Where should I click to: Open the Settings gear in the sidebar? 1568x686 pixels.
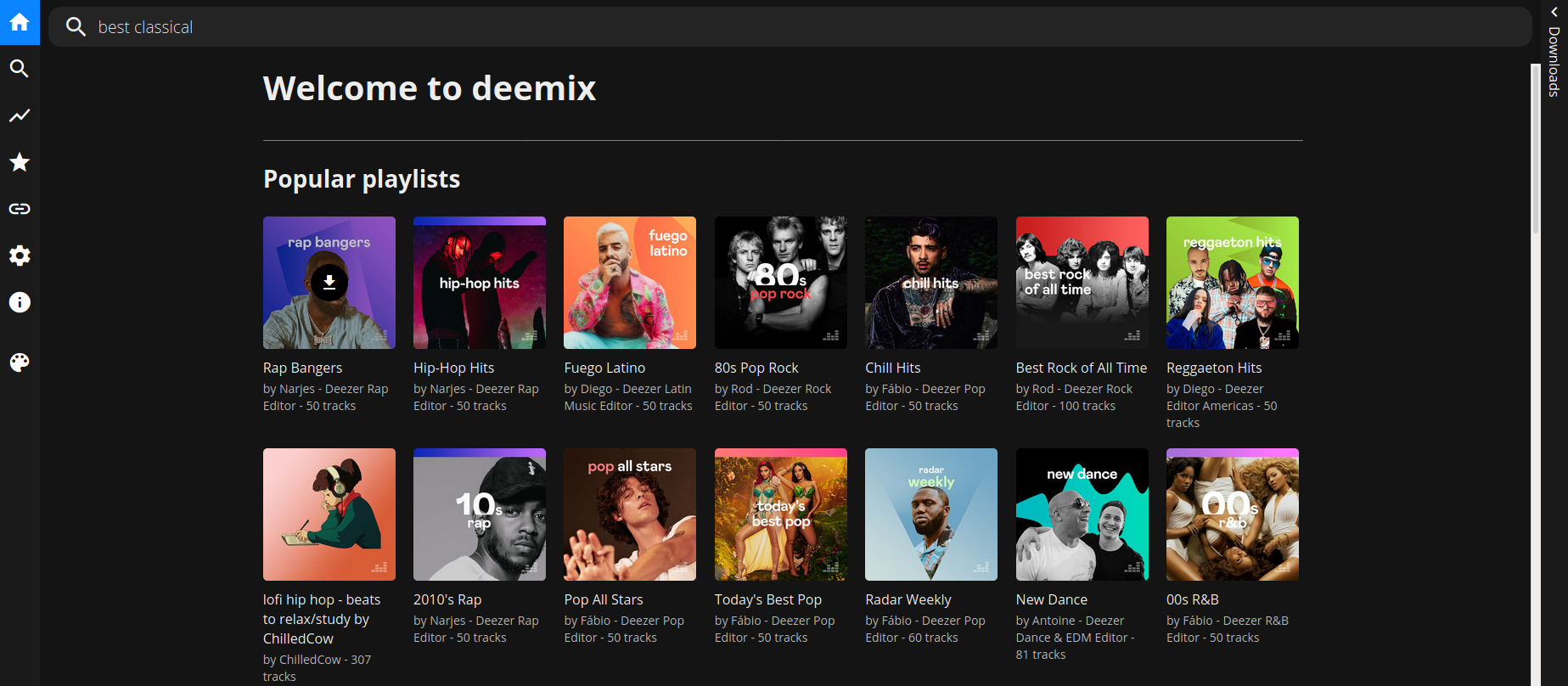pyautogui.click(x=20, y=256)
